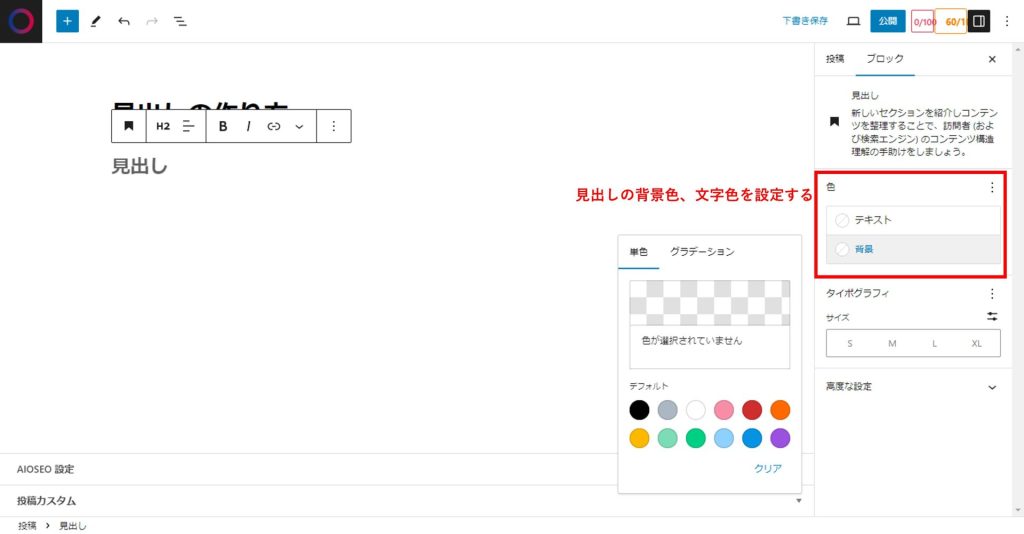Switch to the グラデーション tab
1024x534 pixels.
click(702, 252)
